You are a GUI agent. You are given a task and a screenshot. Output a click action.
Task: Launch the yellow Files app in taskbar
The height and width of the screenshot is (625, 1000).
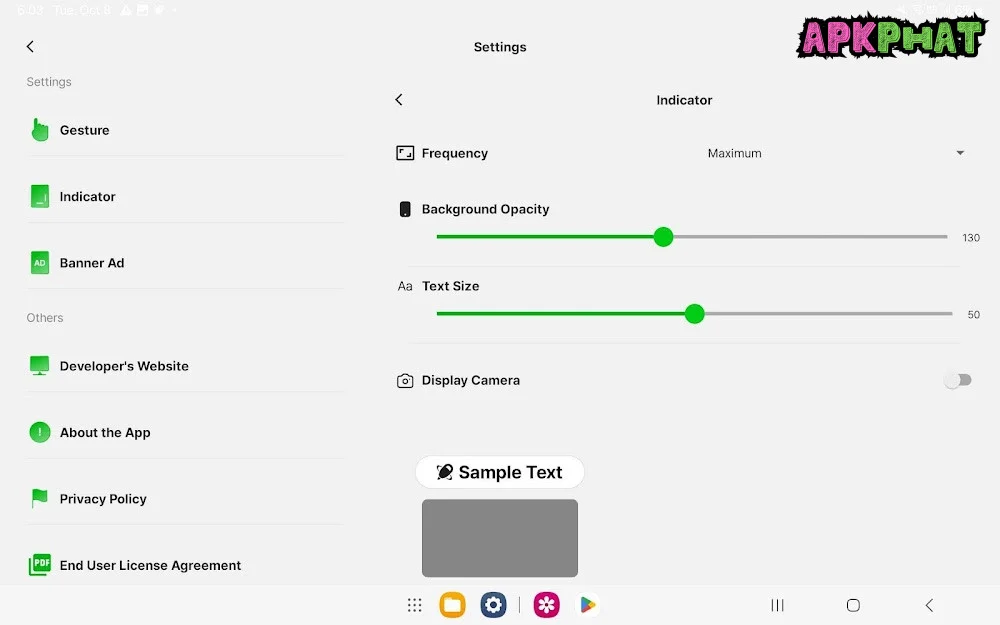(x=452, y=605)
